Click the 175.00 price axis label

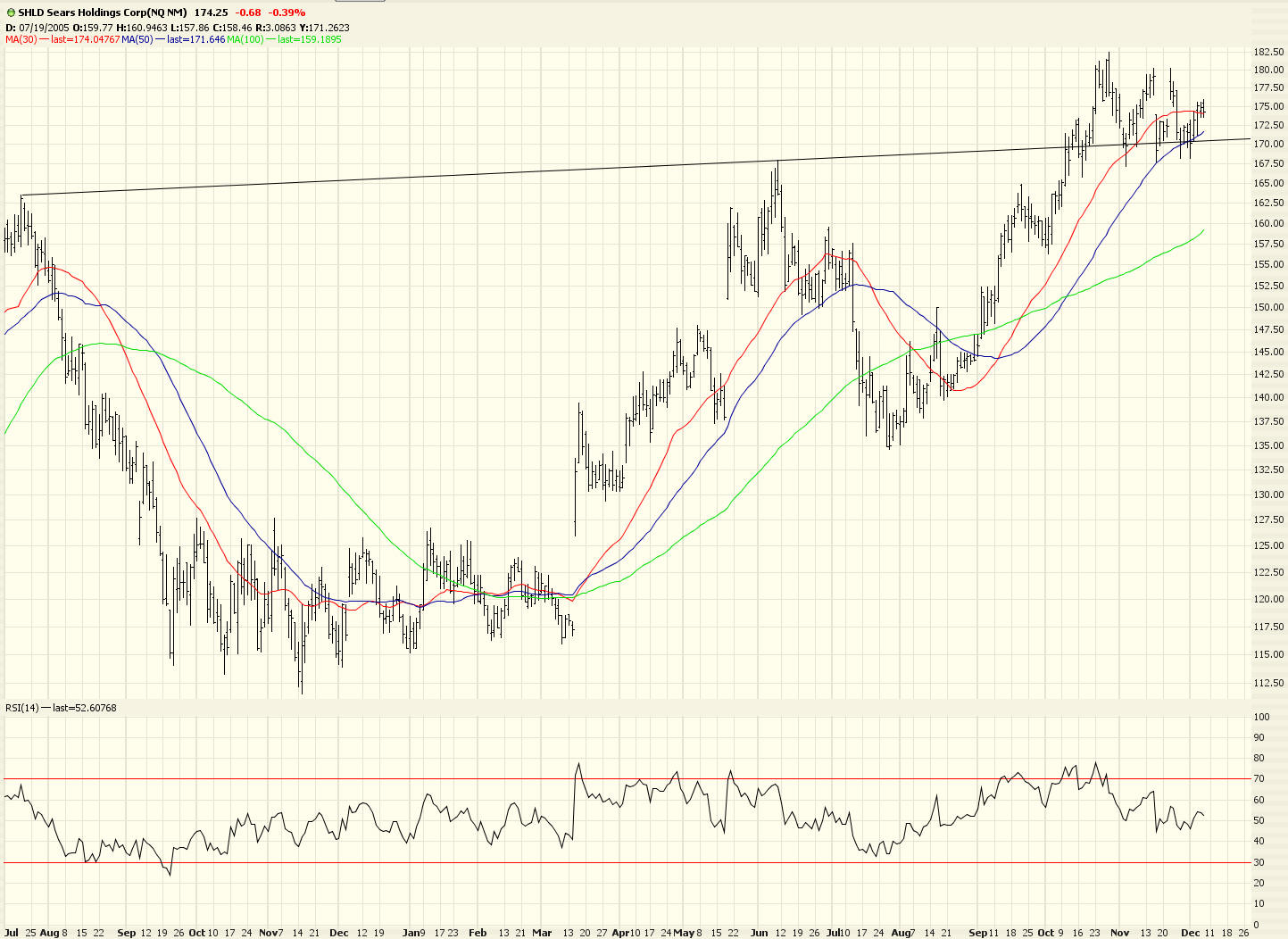[1268, 106]
